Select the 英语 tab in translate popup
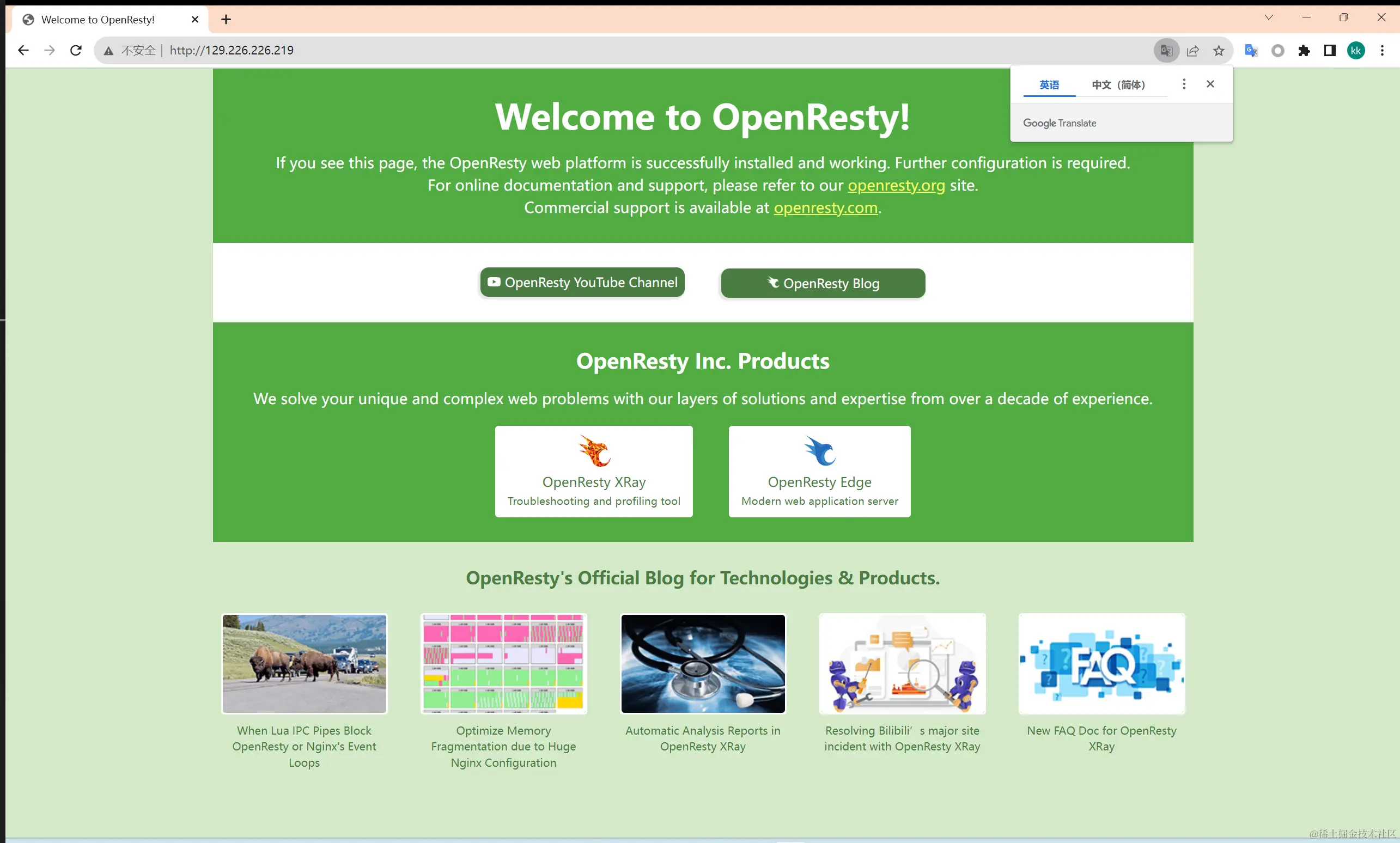1400x843 pixels. [x=1049, y=84]
